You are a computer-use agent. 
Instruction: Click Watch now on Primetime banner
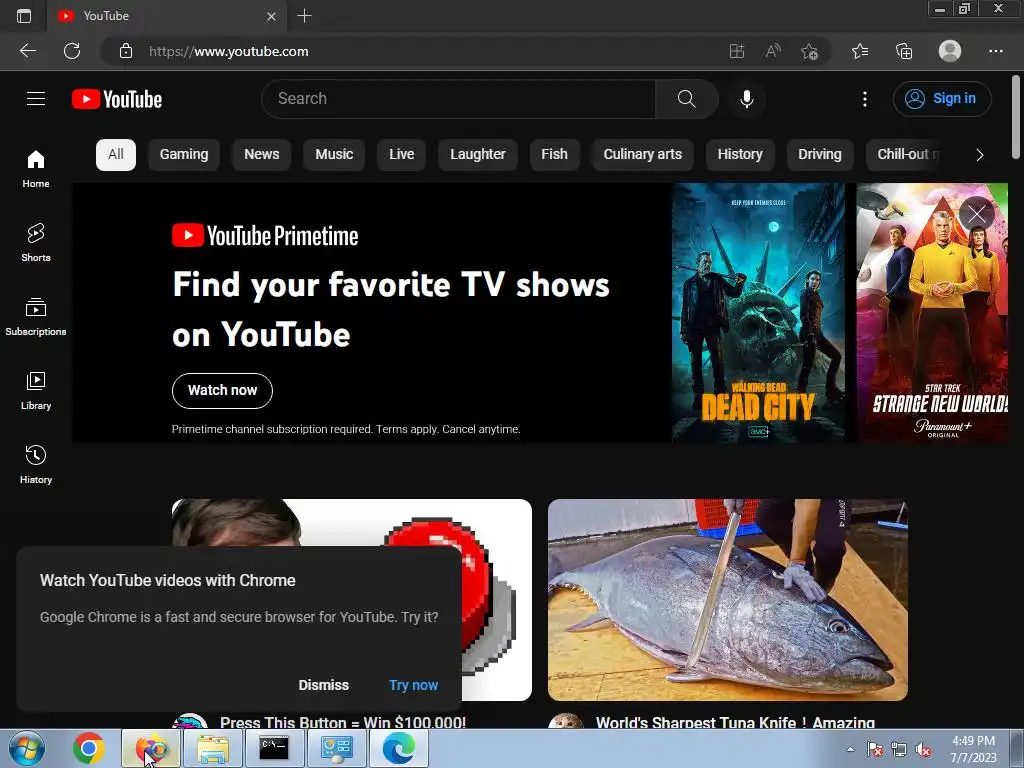222,391
